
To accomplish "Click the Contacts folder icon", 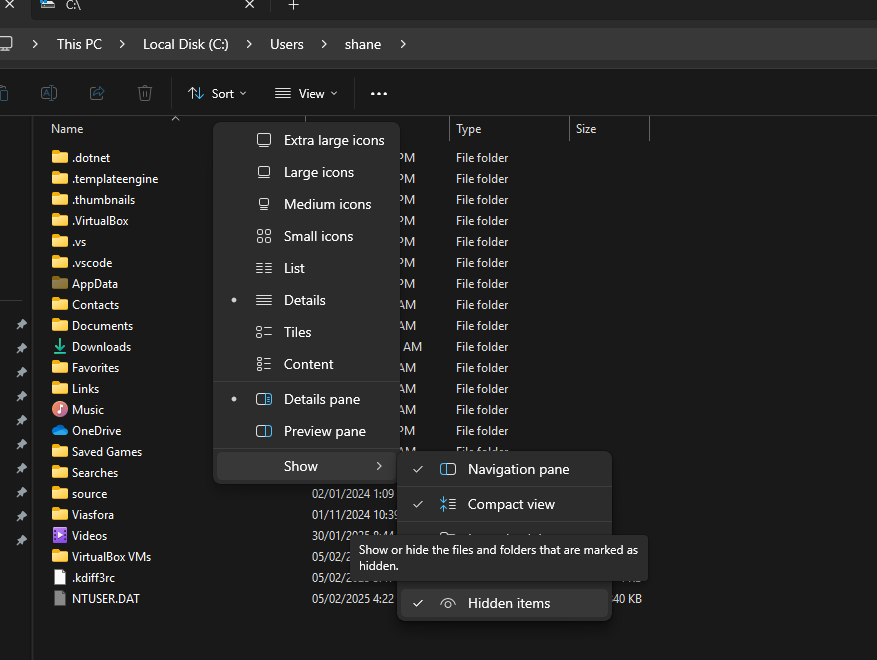I will [x=60, y=304].
